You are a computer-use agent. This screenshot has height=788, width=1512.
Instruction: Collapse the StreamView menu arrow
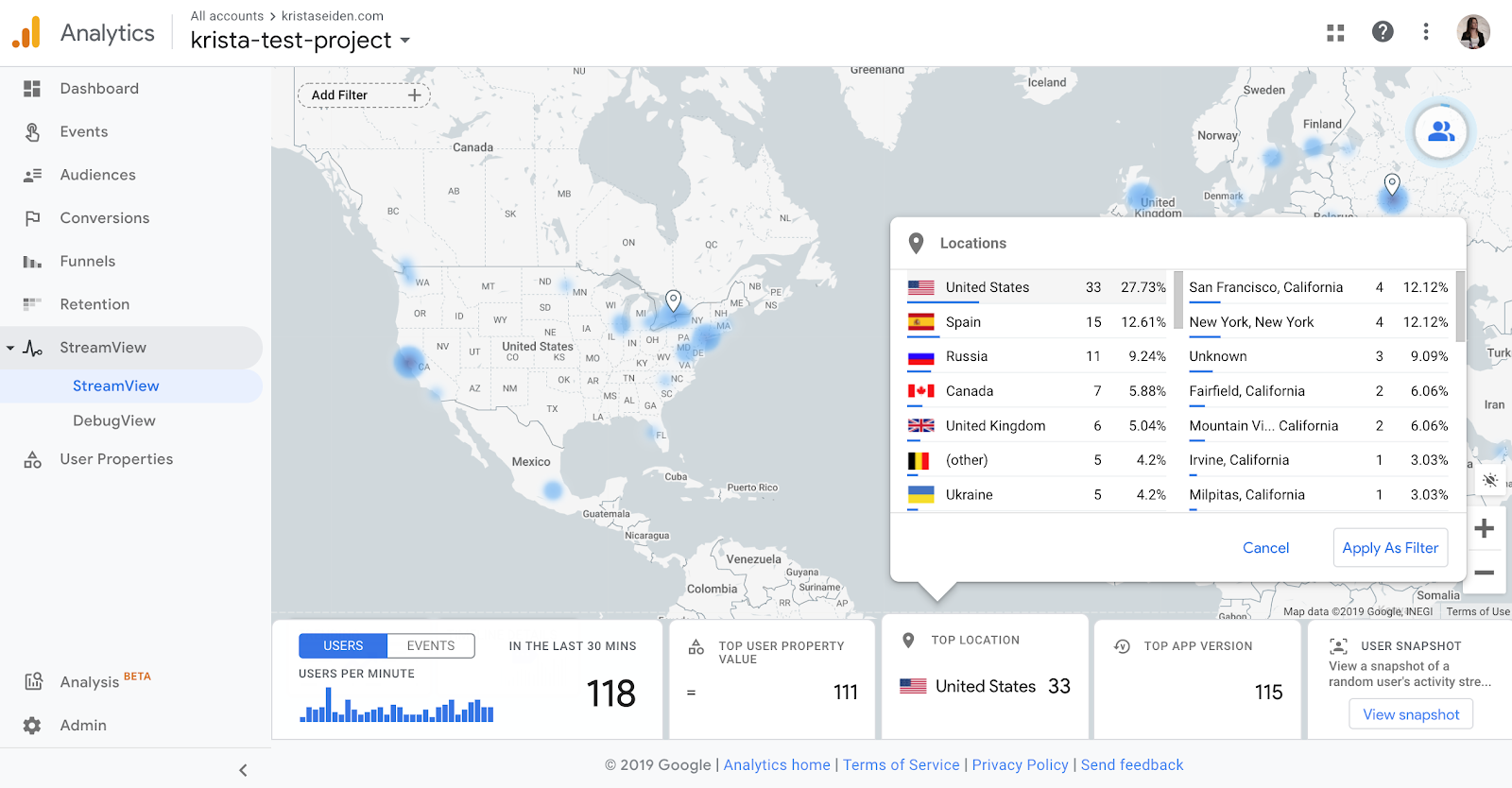[x=10, y=348]
